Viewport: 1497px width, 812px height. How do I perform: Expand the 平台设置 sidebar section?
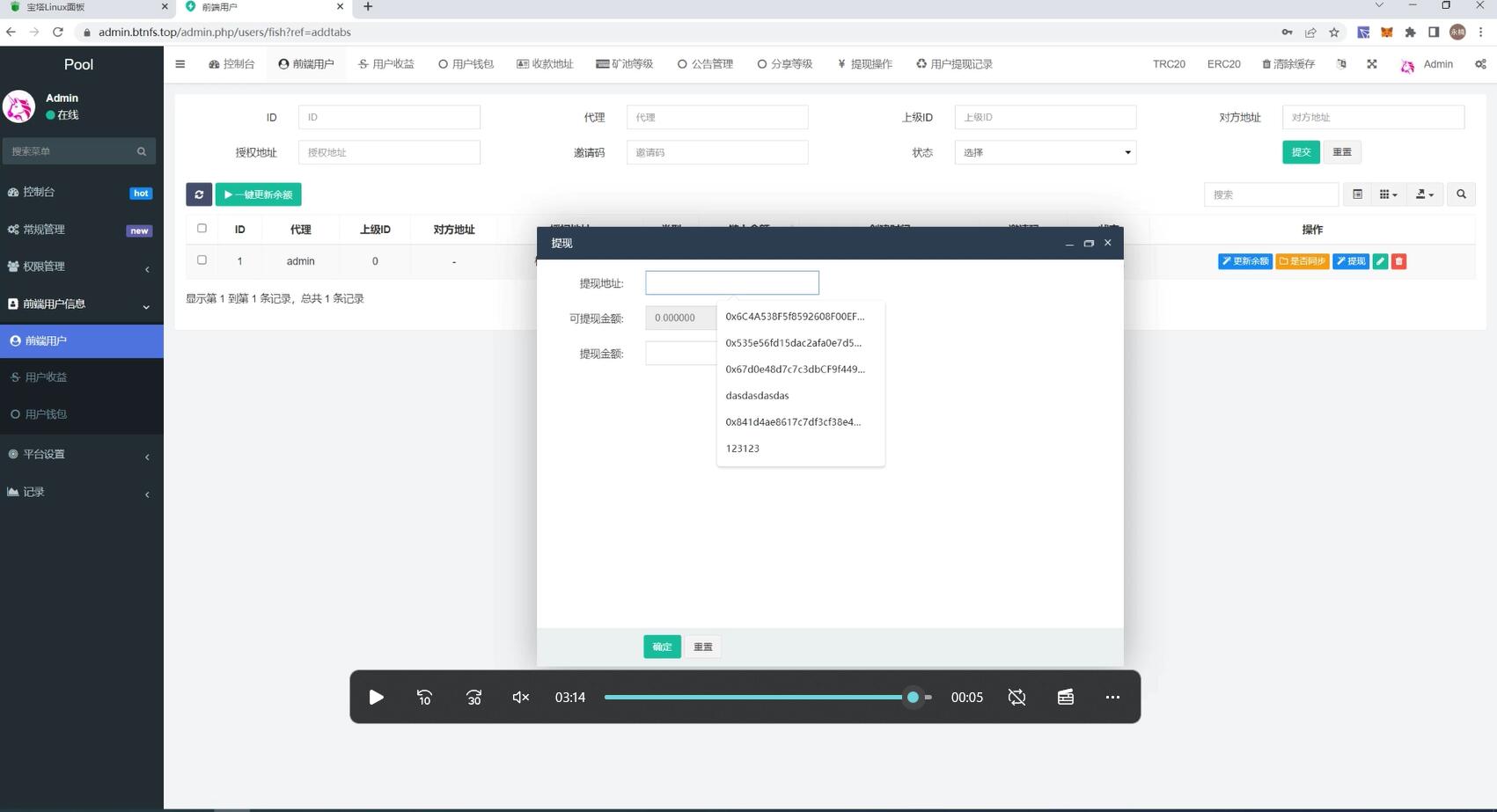pos(79,454)
